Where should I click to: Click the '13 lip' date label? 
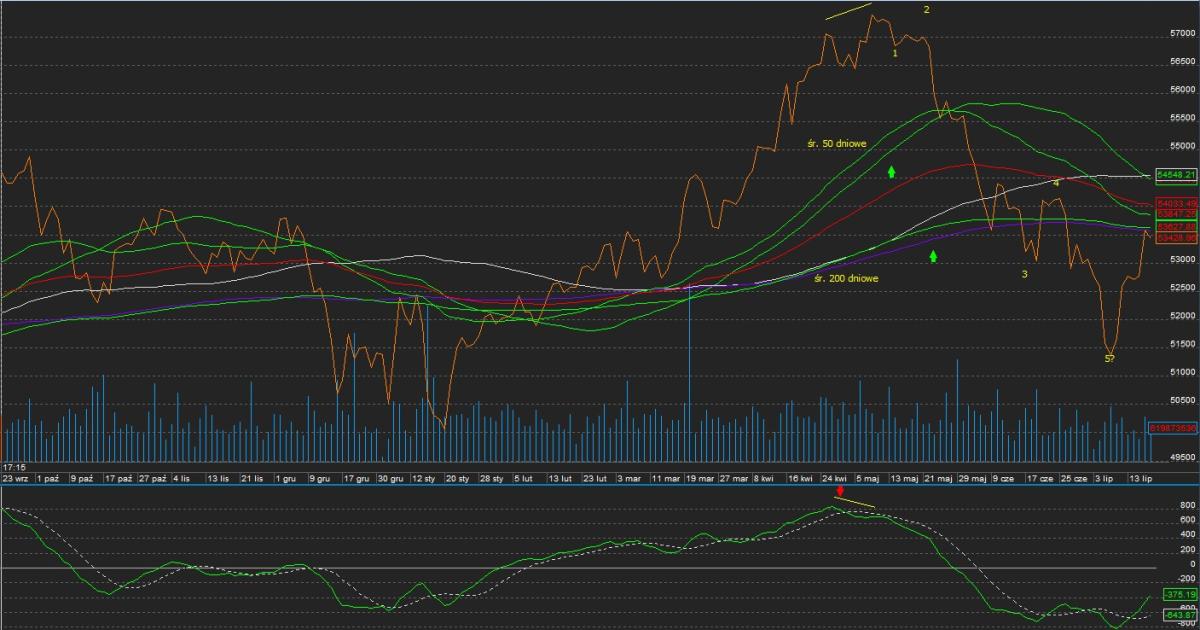1141,479
